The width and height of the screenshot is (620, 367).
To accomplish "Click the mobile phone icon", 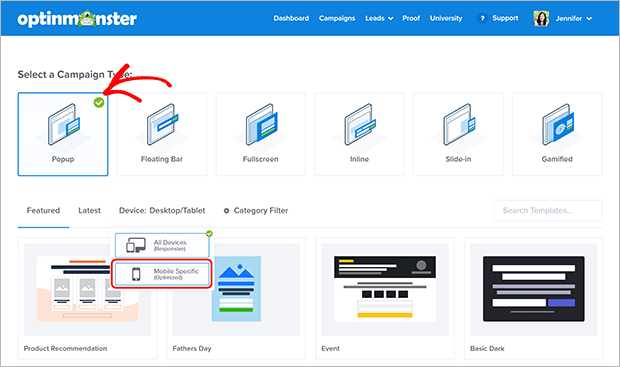I will pos(136,274).
